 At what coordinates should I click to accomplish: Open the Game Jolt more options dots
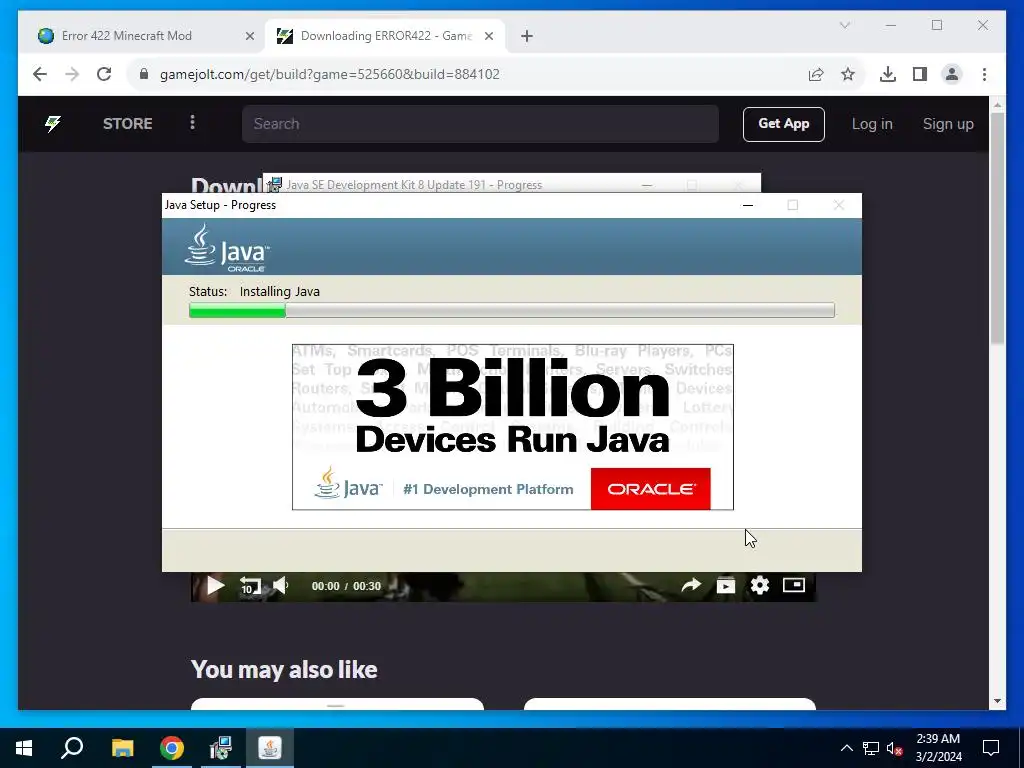[192, 123]
